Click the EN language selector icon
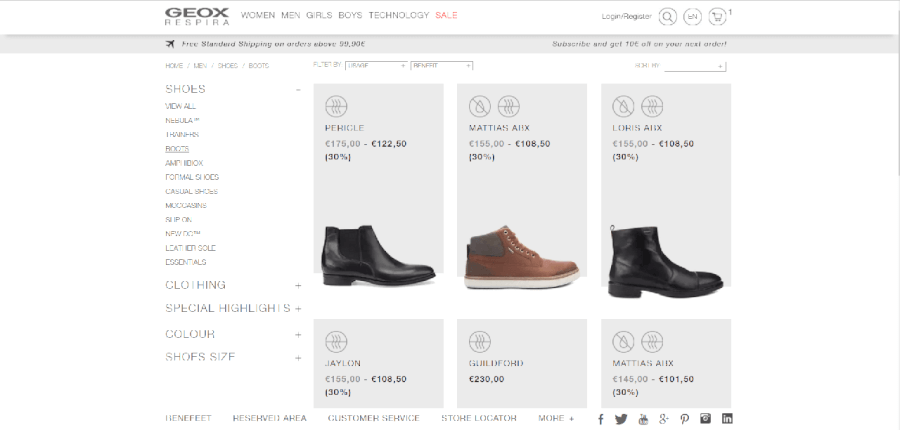The image size is (900, 430). pyautogui.click(x=692, y=16)
